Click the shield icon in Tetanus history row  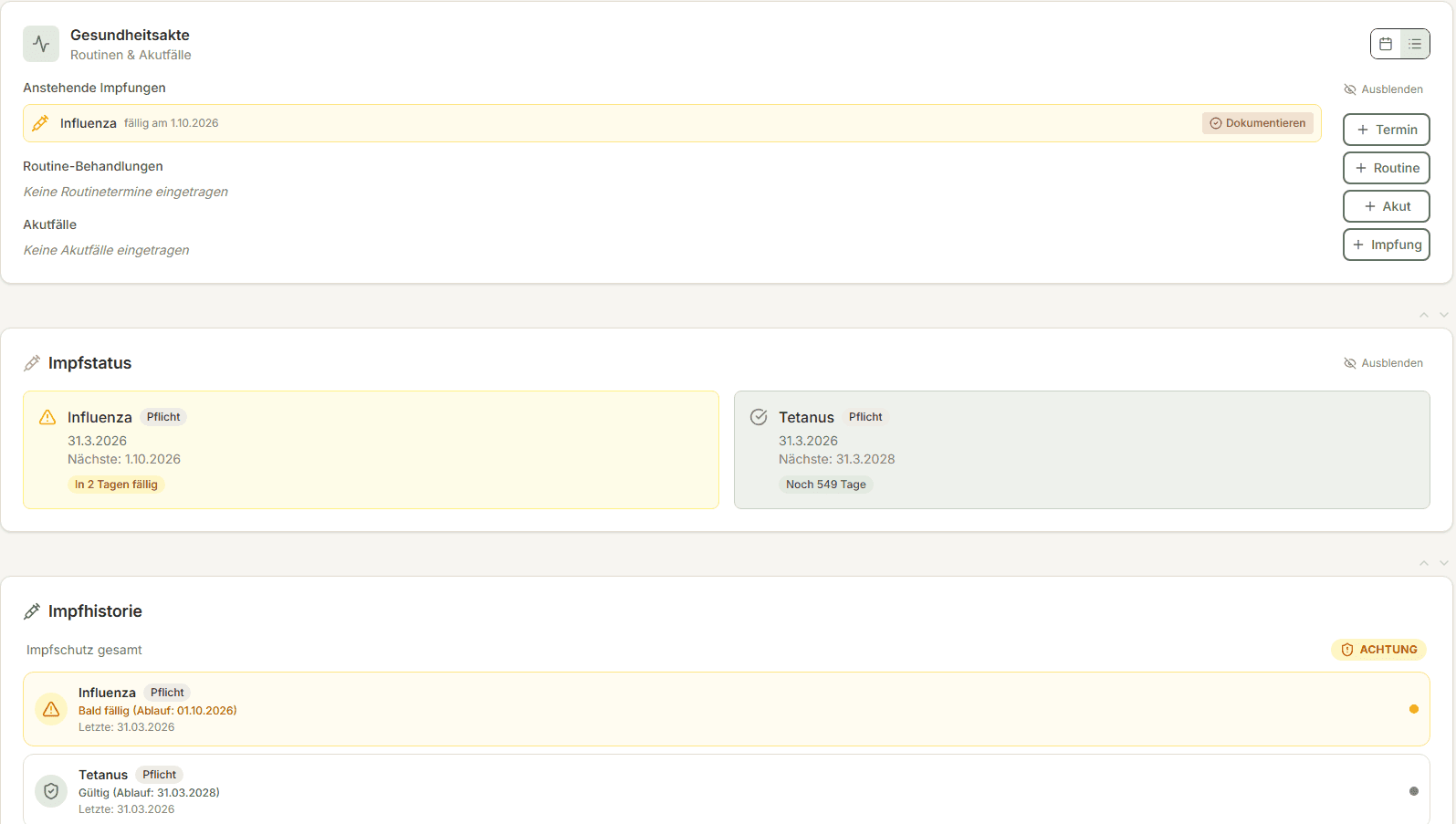[51, 791]
